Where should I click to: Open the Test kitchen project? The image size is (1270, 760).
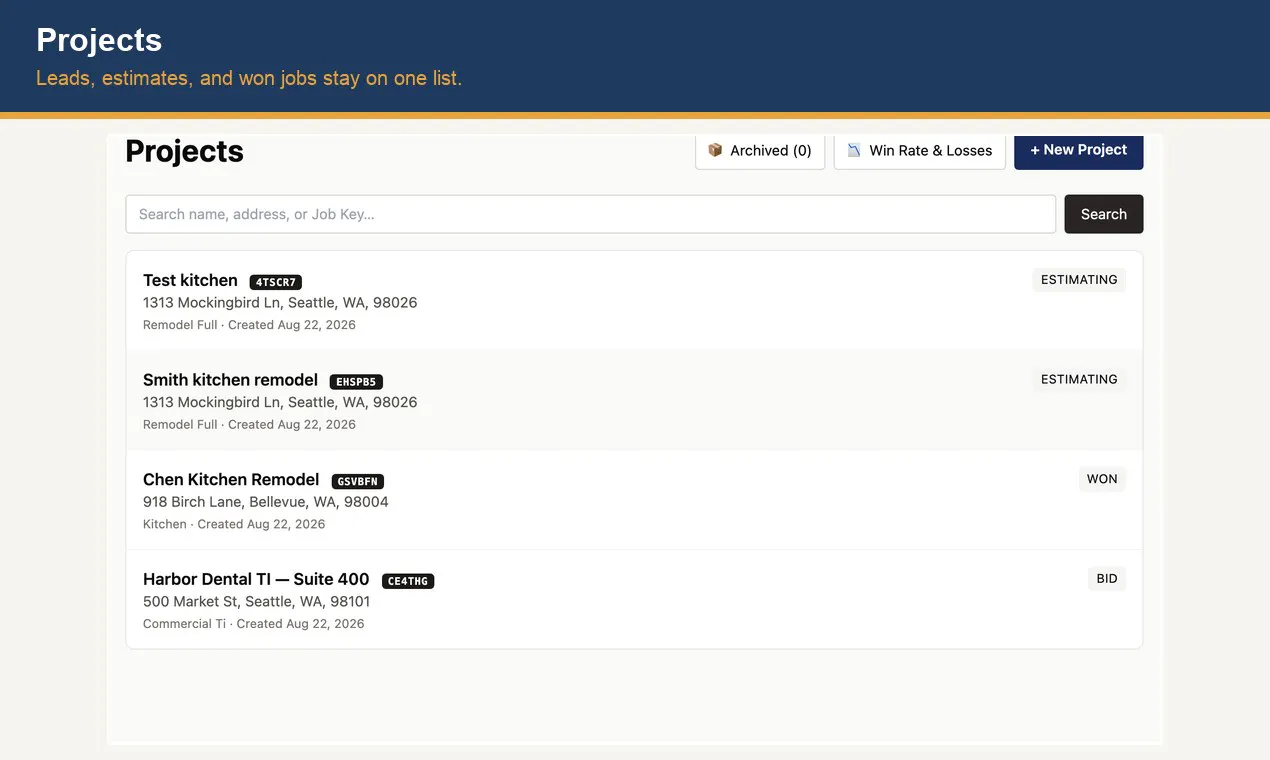(634, 300)
